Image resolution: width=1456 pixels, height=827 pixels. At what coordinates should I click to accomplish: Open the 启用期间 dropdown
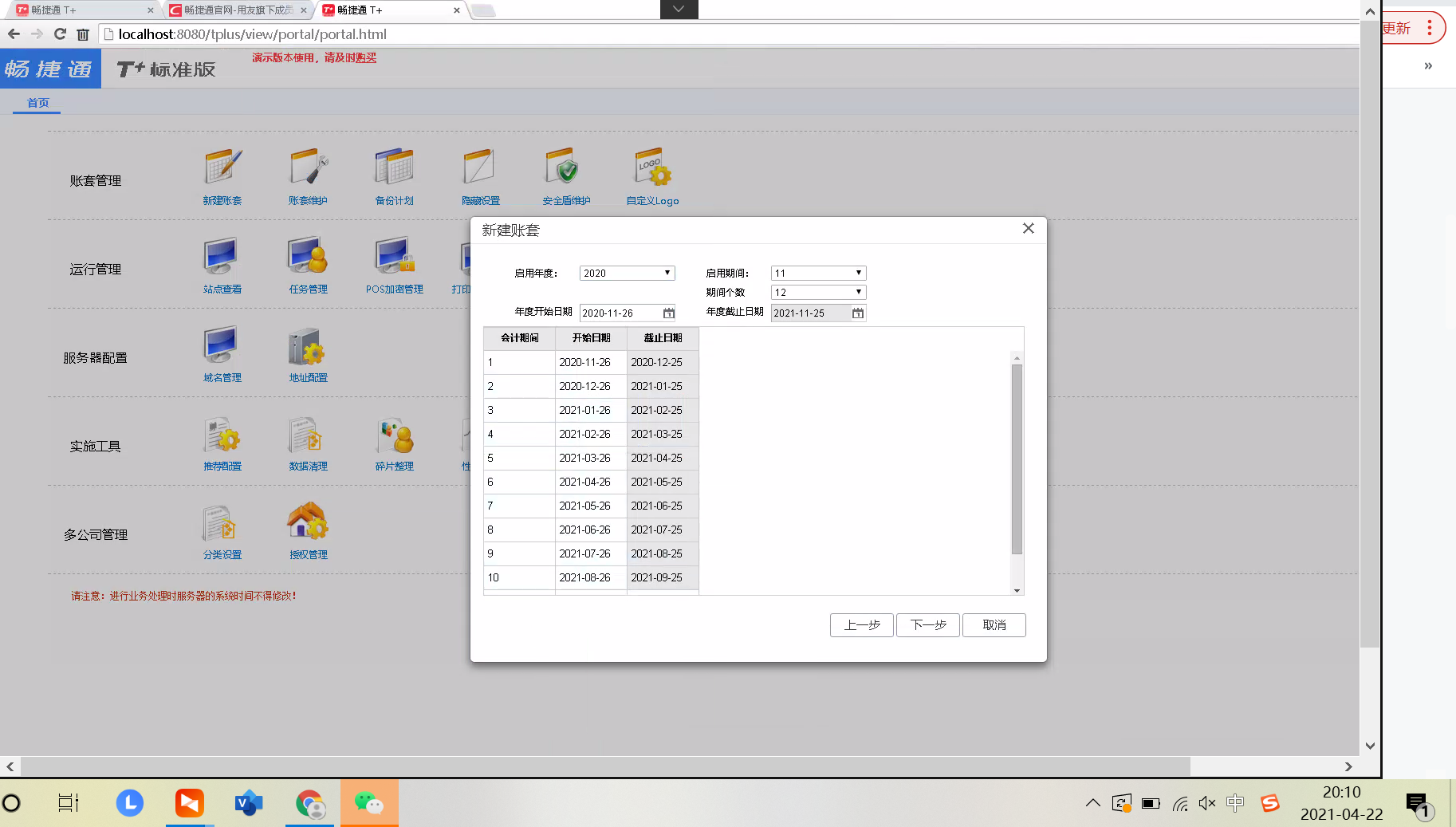[x=818, y=273]
